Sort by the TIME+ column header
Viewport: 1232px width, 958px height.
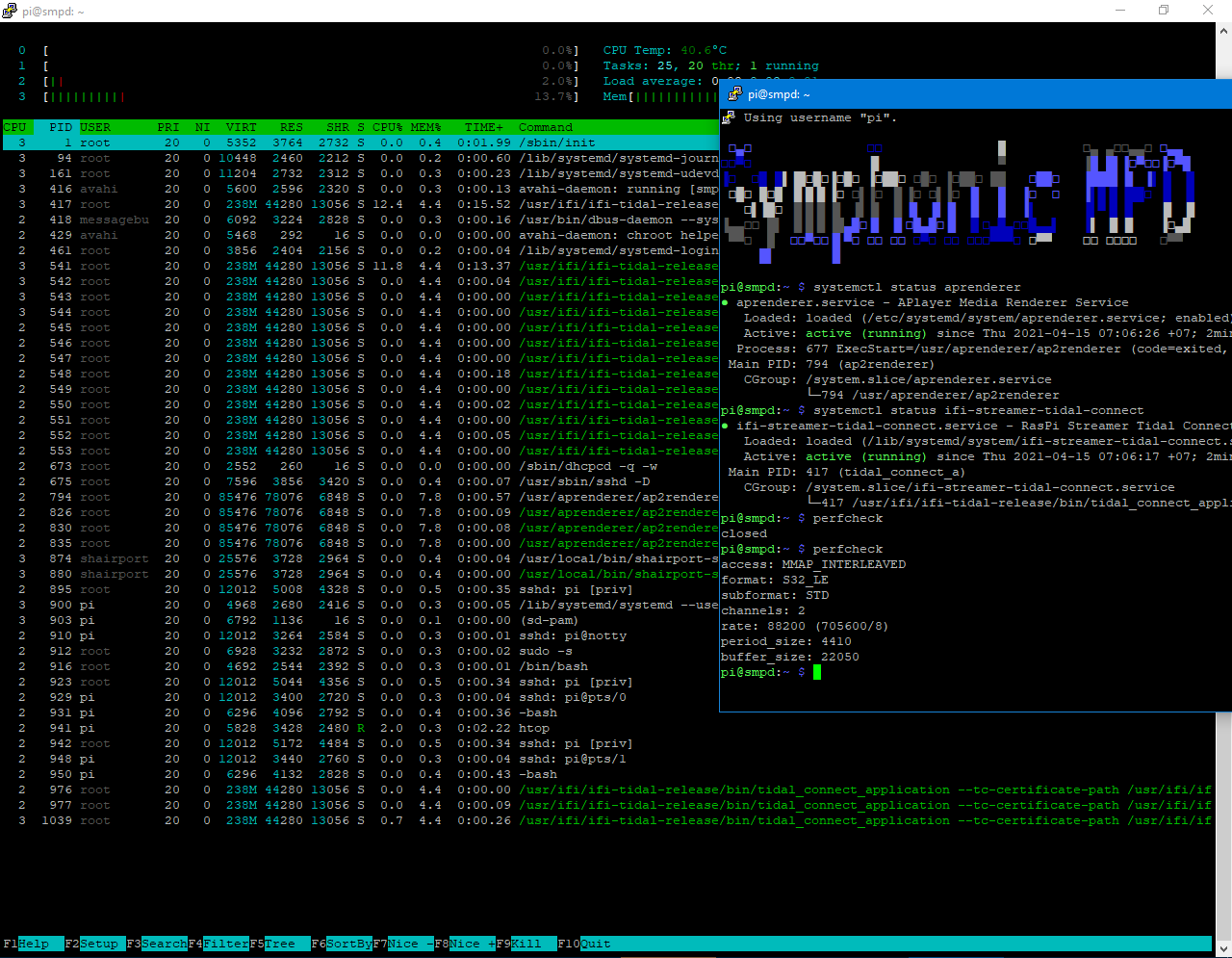pyautogui.click(x=484, y=127)
